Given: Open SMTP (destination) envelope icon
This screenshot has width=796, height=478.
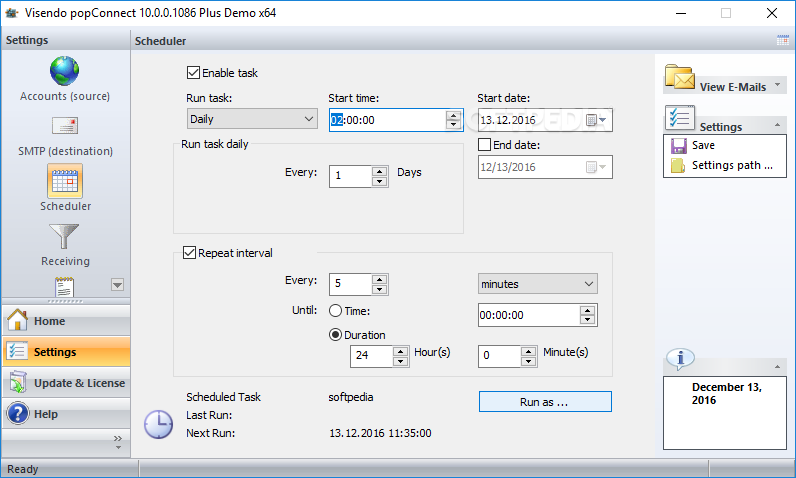Looking at the screenshot, I should 65,125.
